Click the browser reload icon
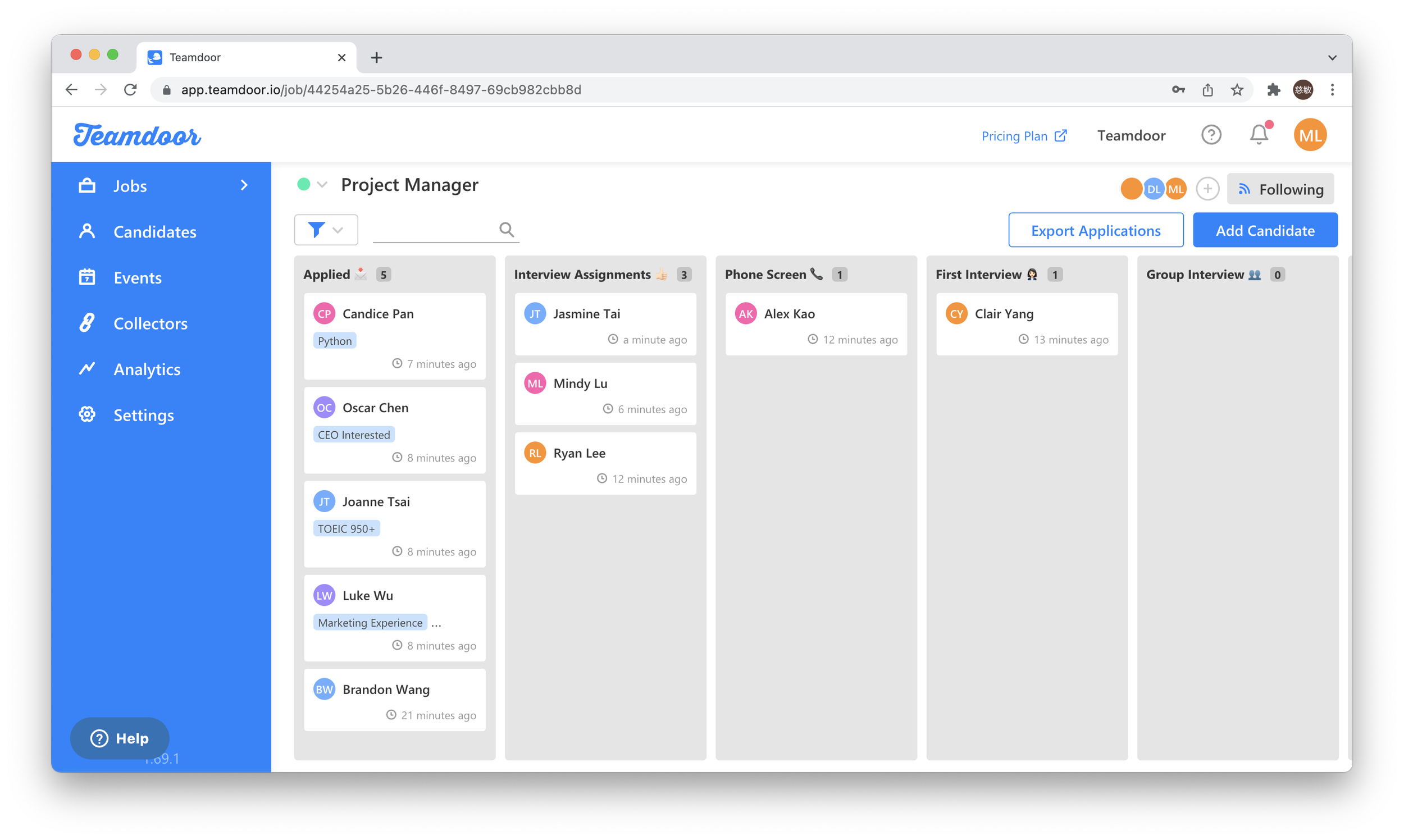Screen dimensions: 1404x840 [130, 90]
